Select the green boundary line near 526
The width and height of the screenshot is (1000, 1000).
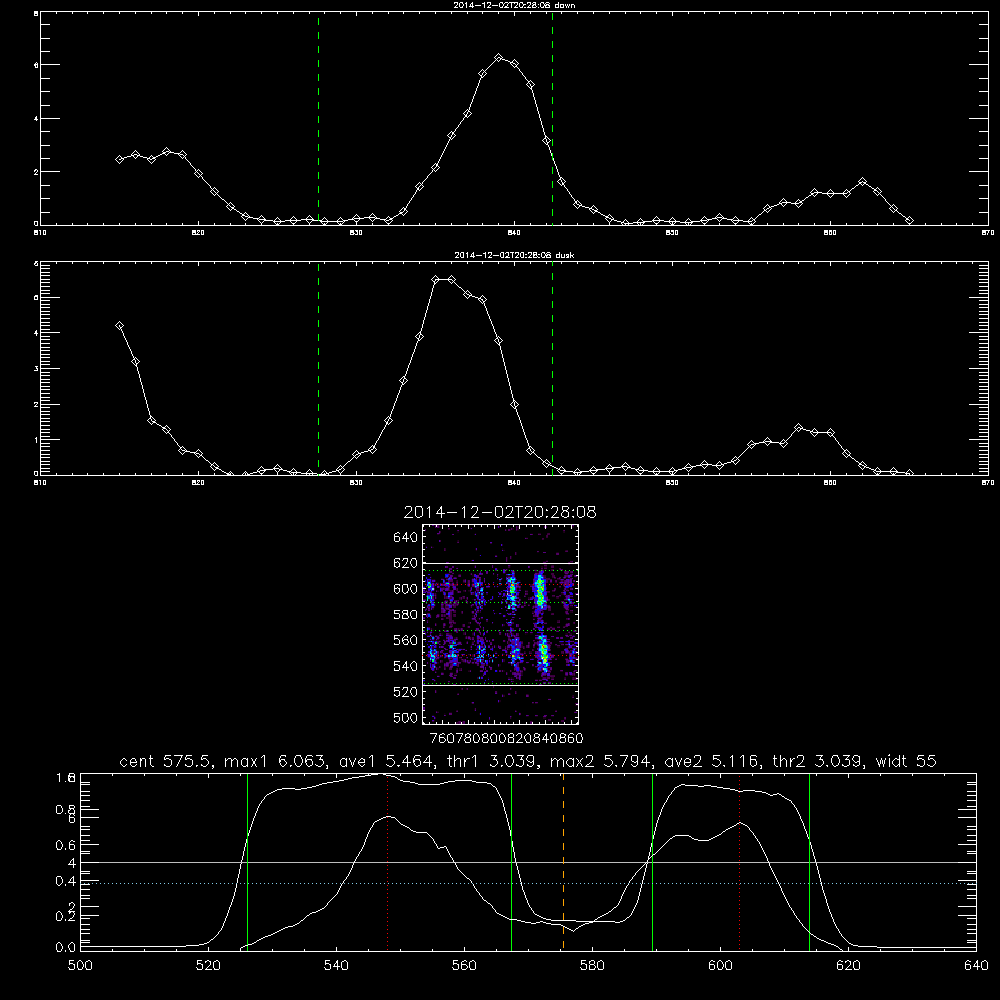tap(247, 861)
